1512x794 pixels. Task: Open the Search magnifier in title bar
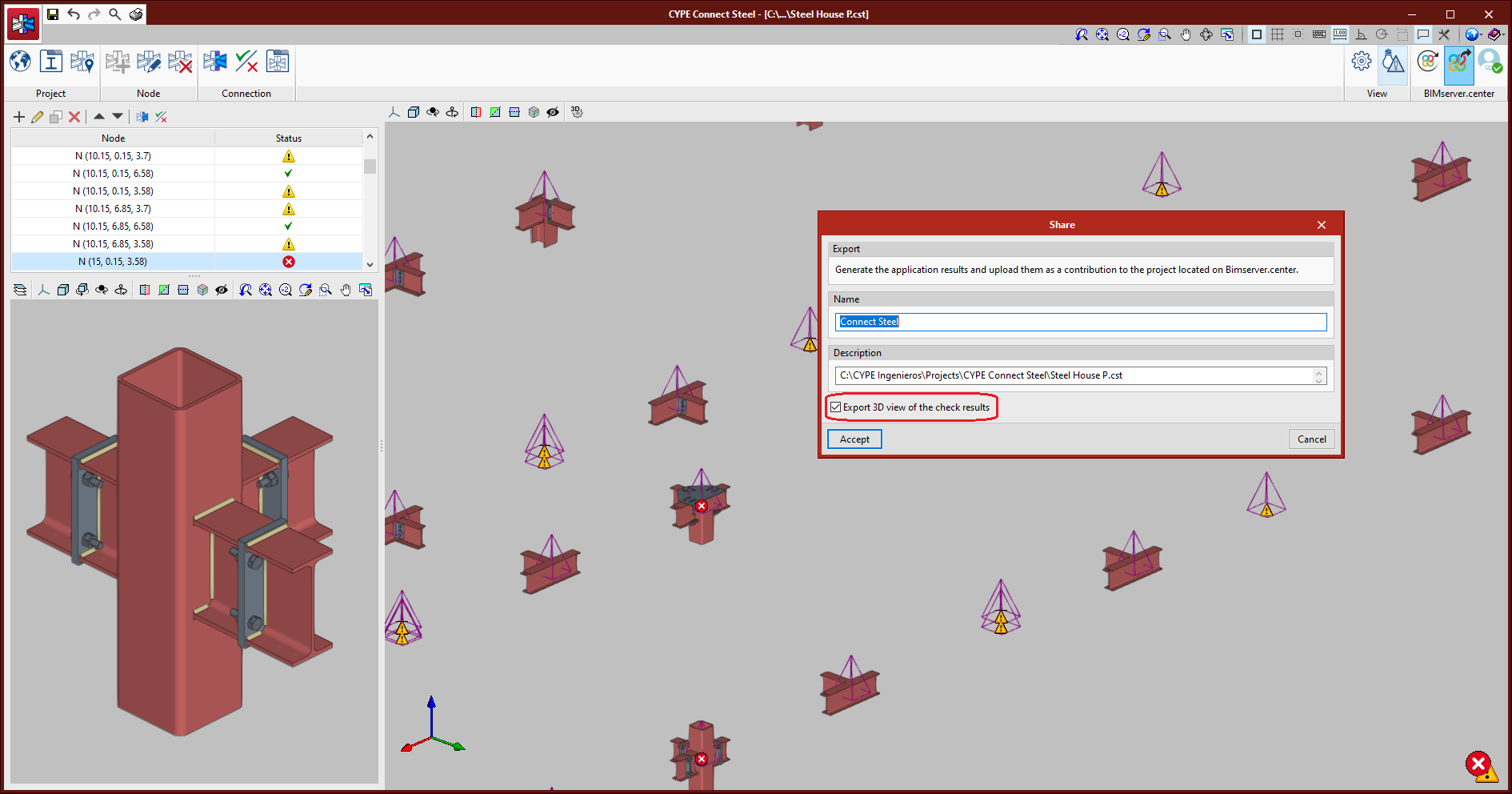click(x=115, y=14)
